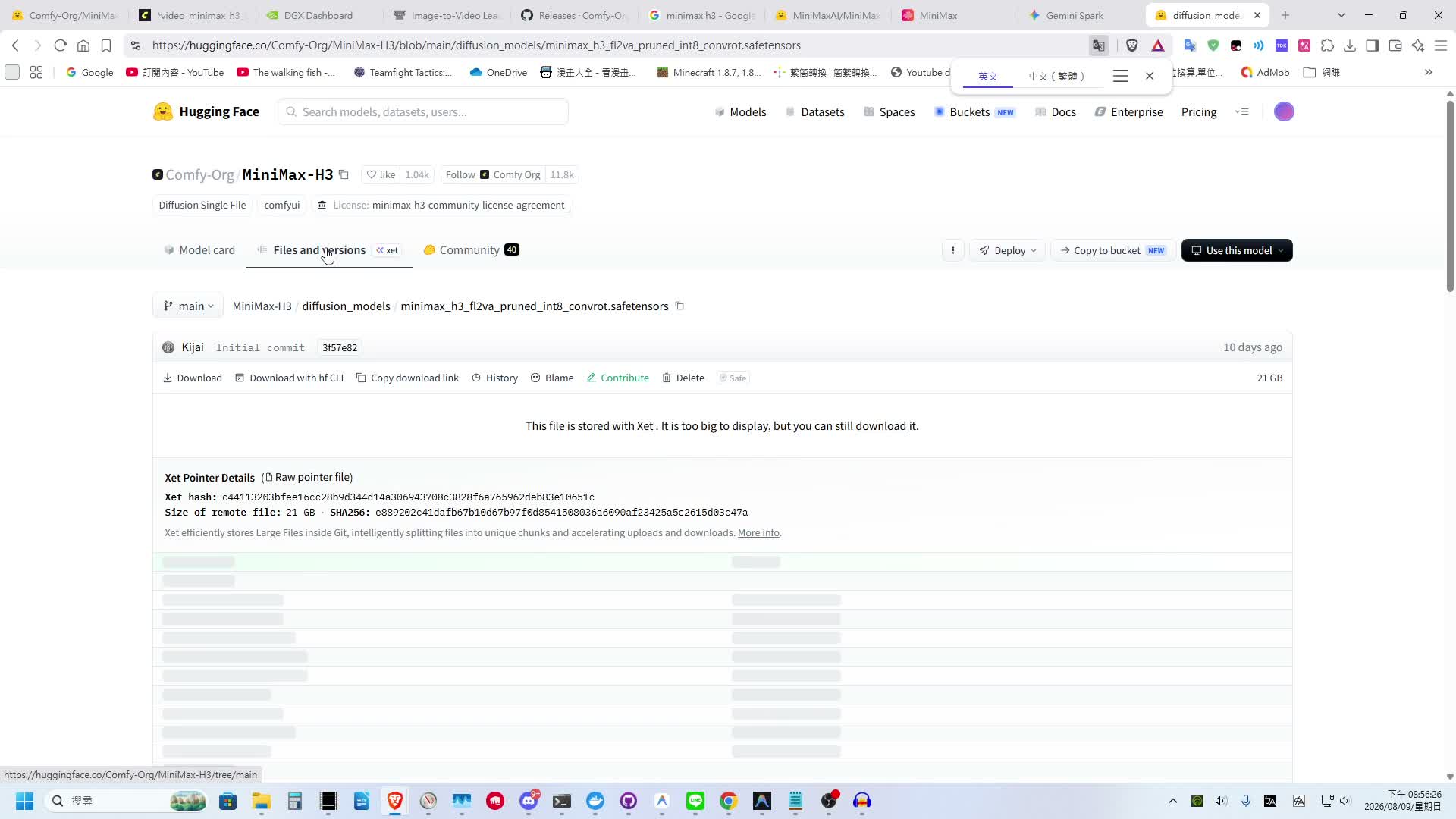Go to browser home page
This screenshot has height=819, width=1456.
[x=83, y=45]
